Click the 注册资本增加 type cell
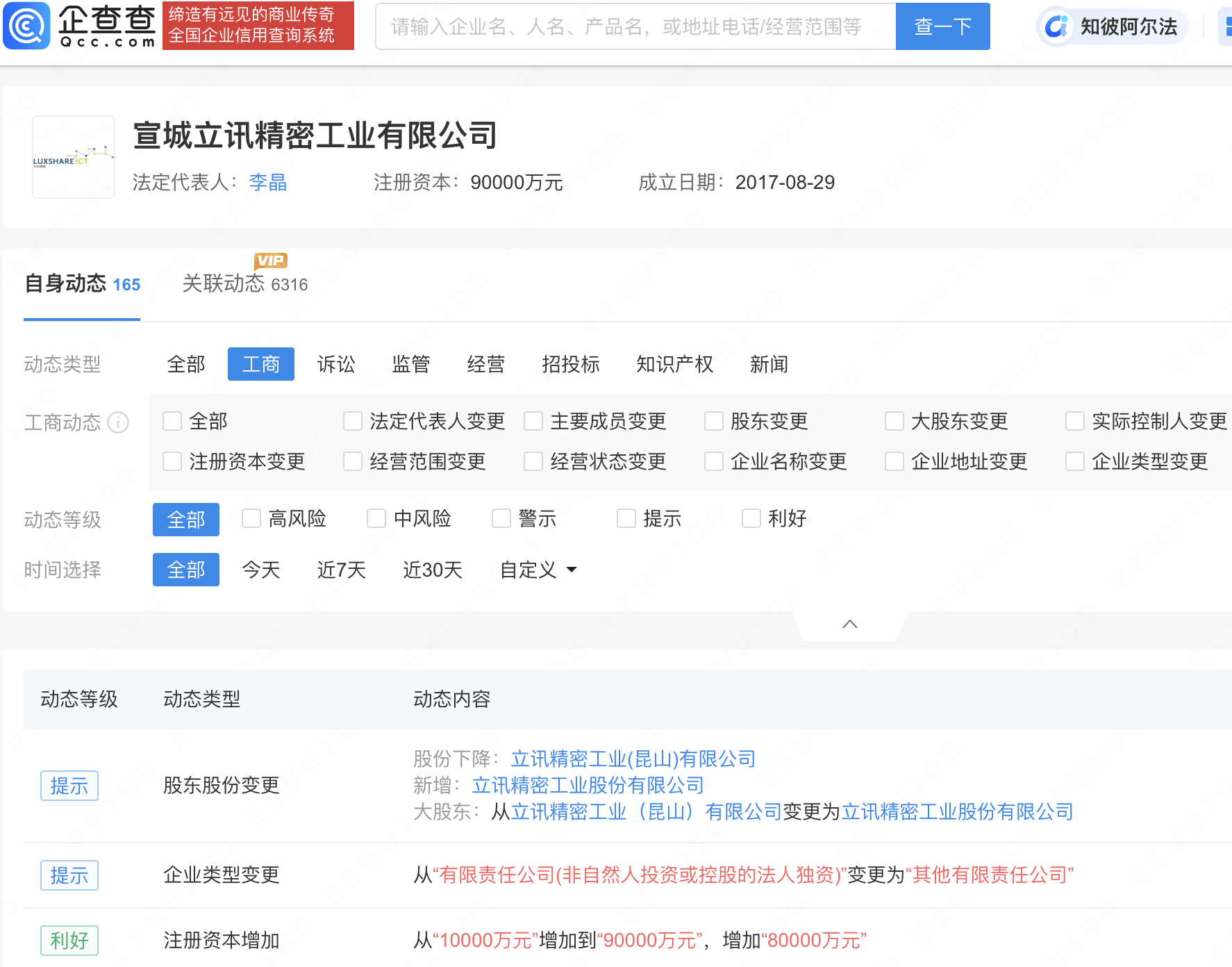 pos(222,941)
